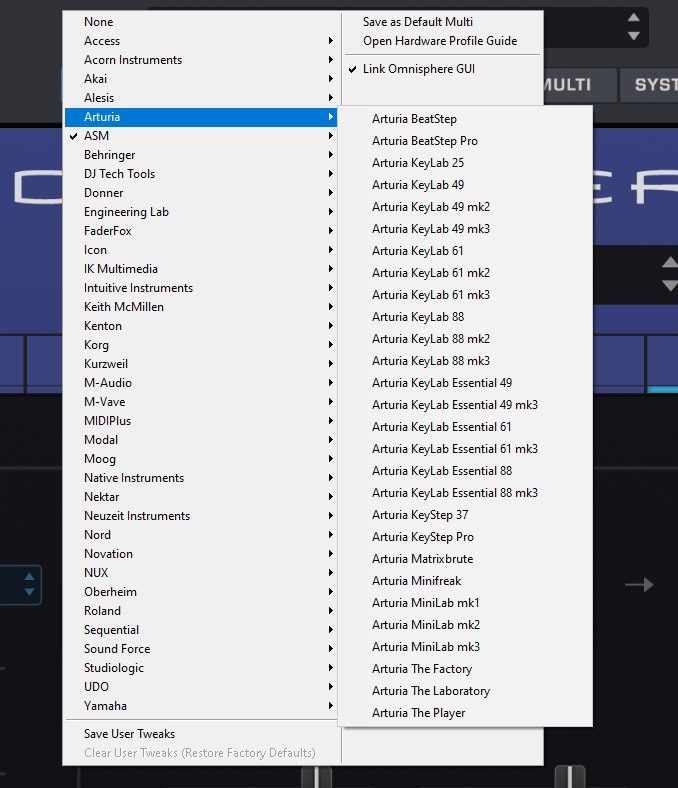Open DJ Tech Tools submenu
678x788 pixels.
click(x=201, y=174)
